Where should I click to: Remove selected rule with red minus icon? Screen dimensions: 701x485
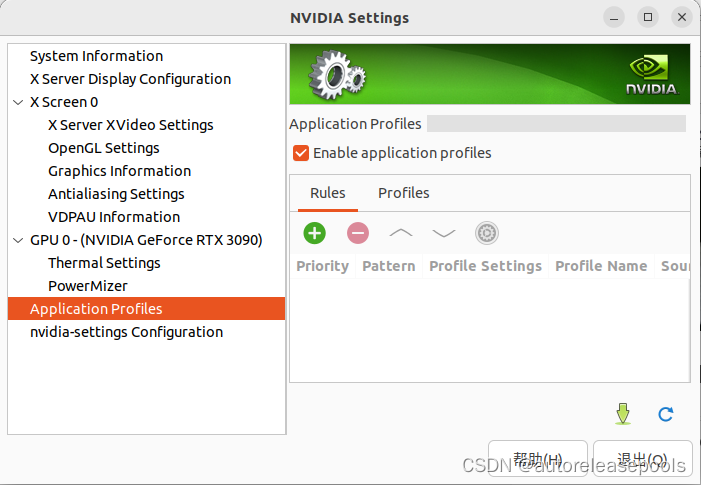[x=358, y=233]
